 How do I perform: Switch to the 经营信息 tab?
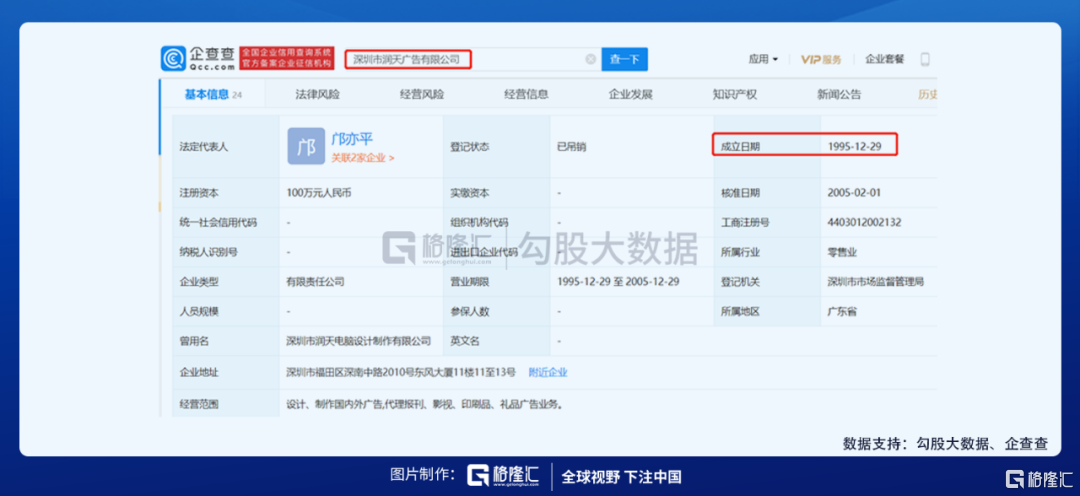(526, 94)
